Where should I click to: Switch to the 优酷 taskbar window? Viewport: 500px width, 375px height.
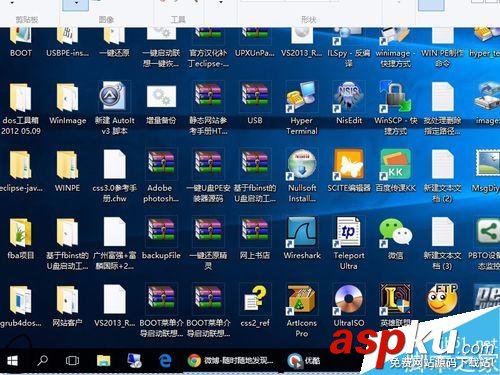coord(304,361)
